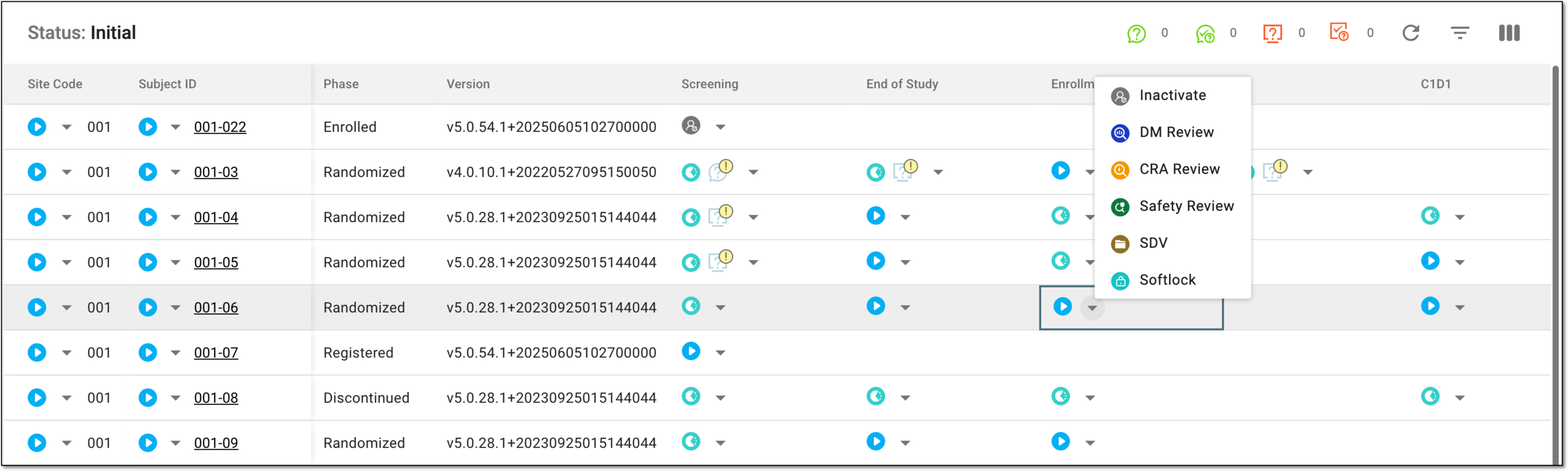Click the red checked query icon
The width and height of the screenshot is (1568, 471).
click(x=1339, y=32)
